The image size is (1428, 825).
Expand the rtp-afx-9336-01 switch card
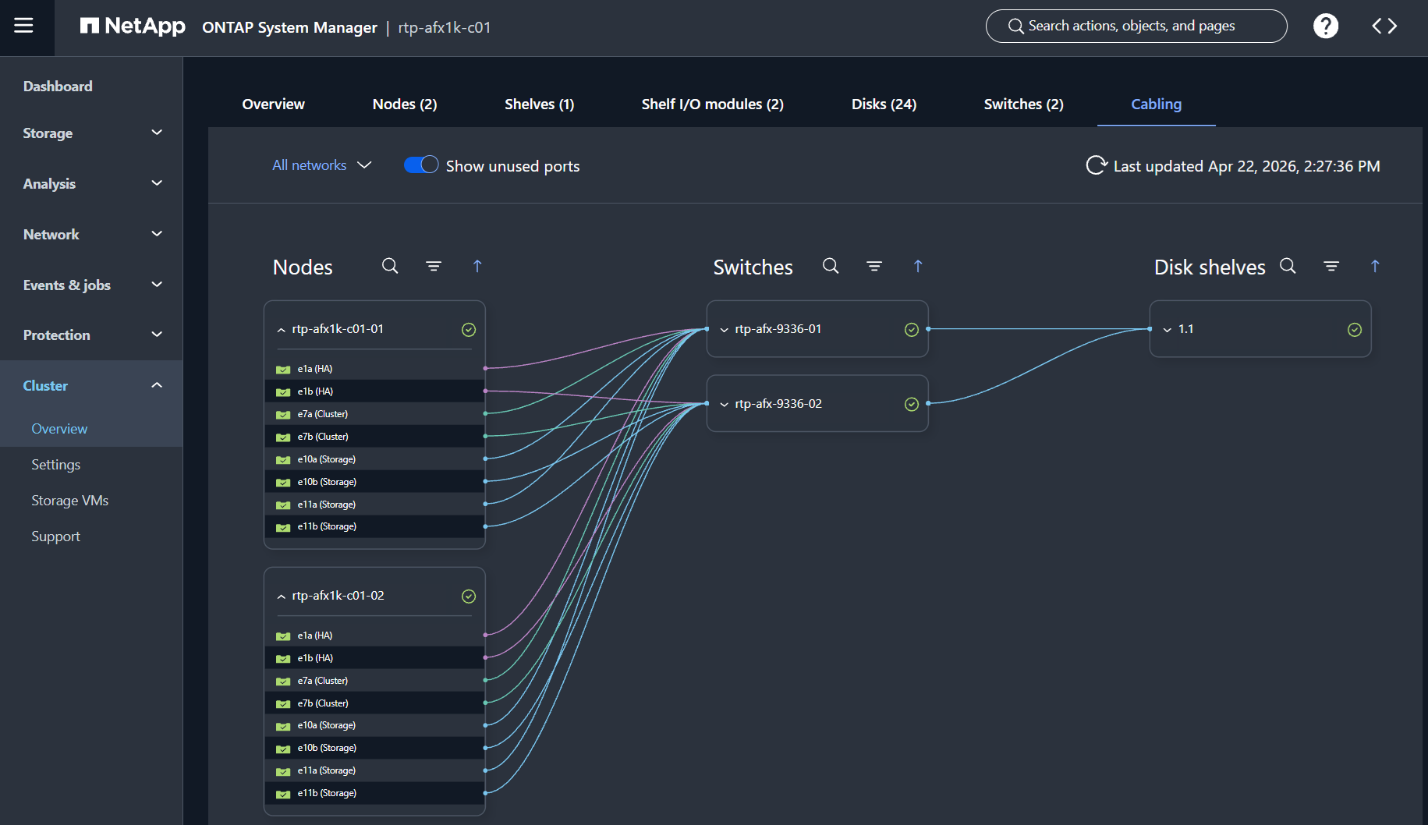point(724,329)
